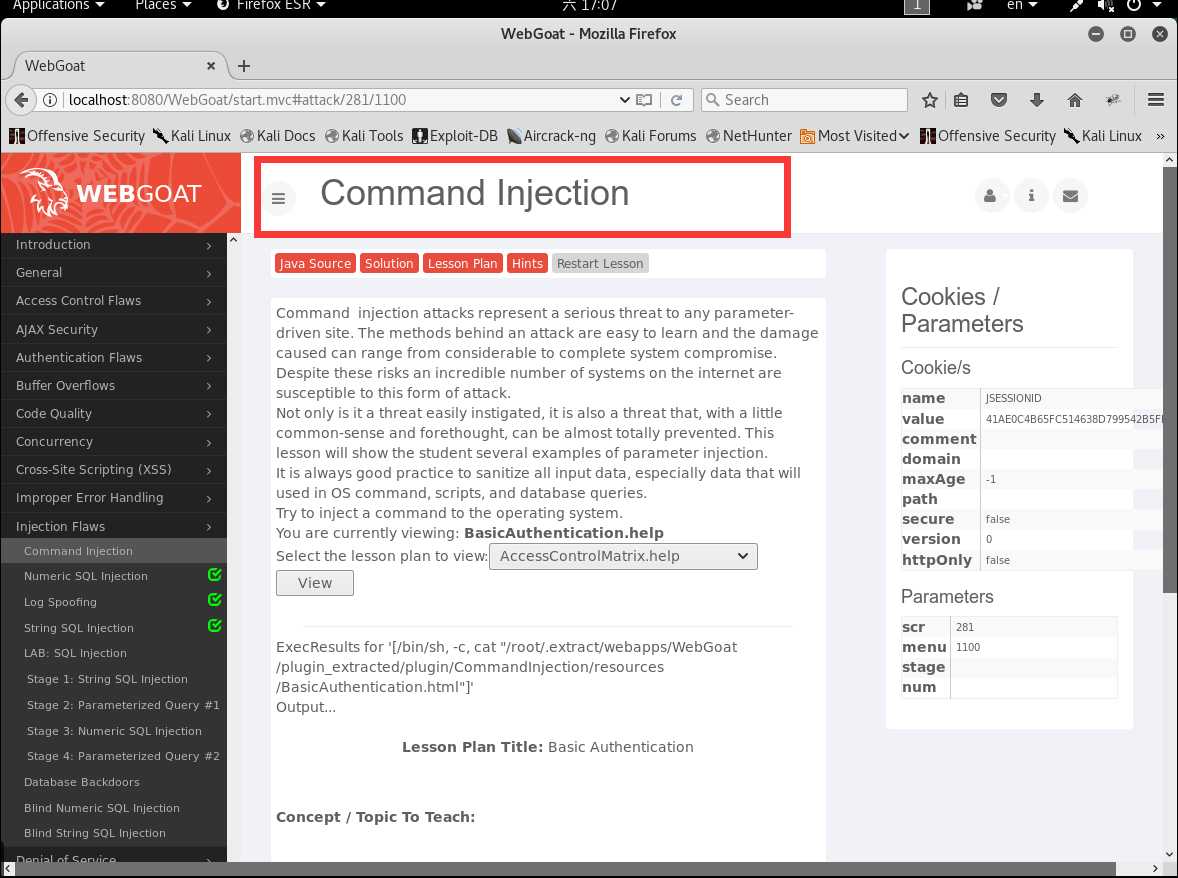
Task: Show more bookmarks with the chevron overflow
Action: tap(1160, 136)
